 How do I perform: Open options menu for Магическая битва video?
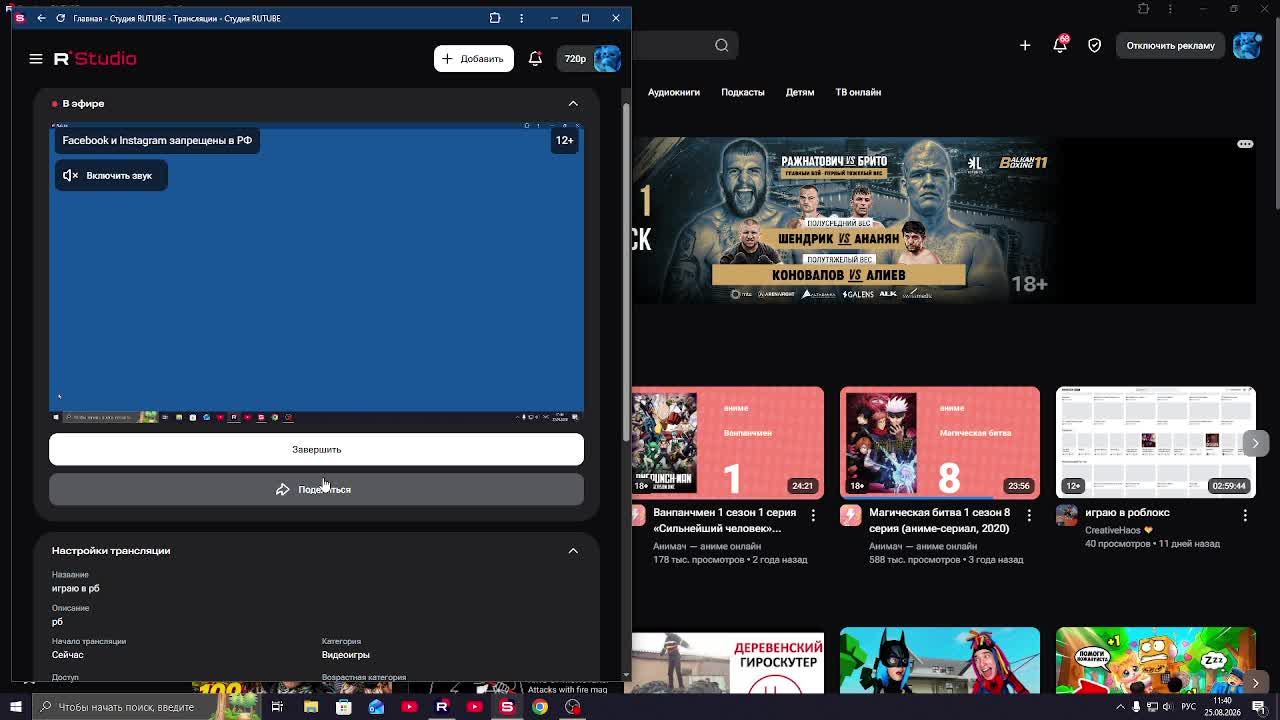(x=1029, y=515)
